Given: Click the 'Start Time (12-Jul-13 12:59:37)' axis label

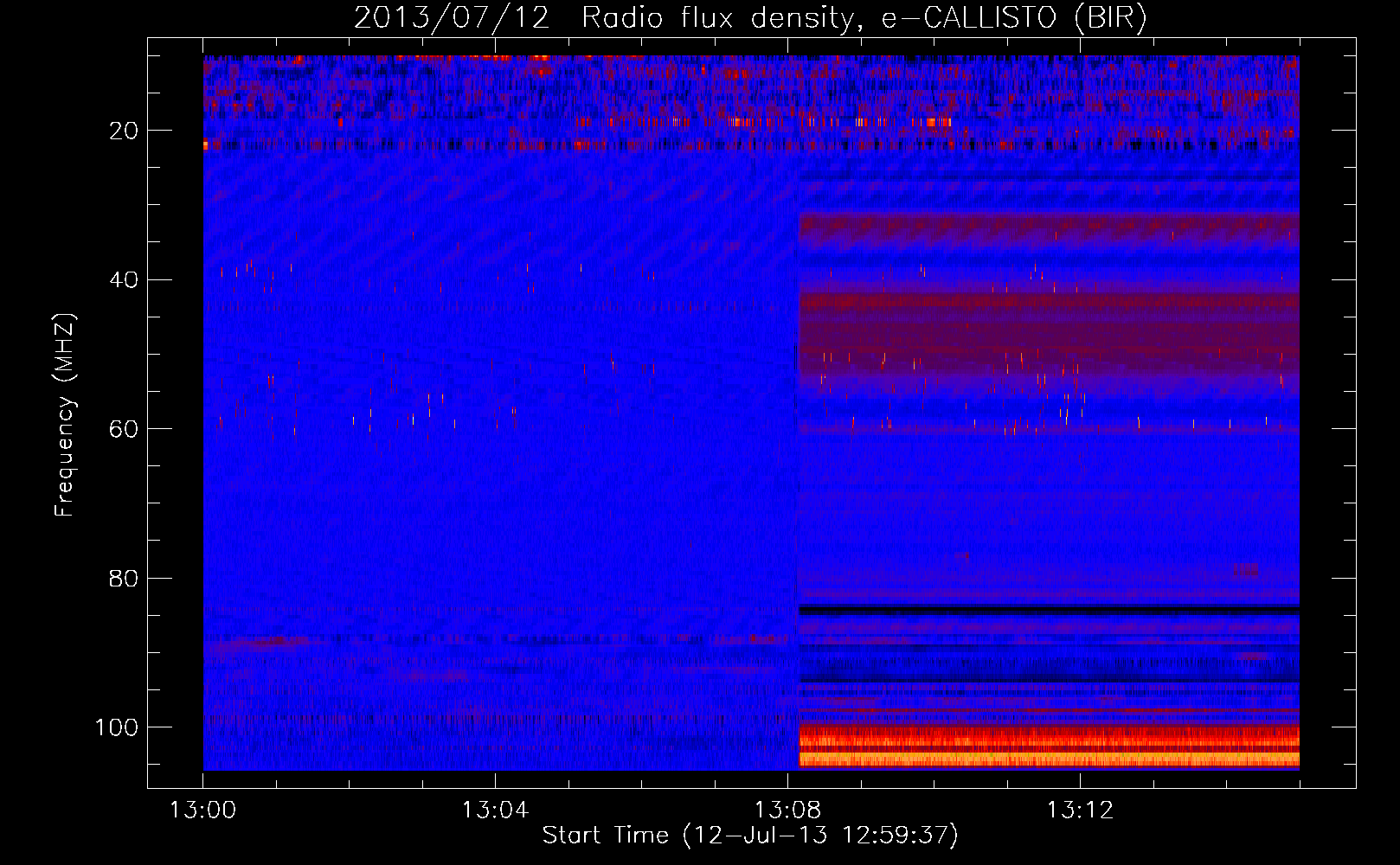Looking at the screenshot, I should pyautogui.click(x=750, y=836).
